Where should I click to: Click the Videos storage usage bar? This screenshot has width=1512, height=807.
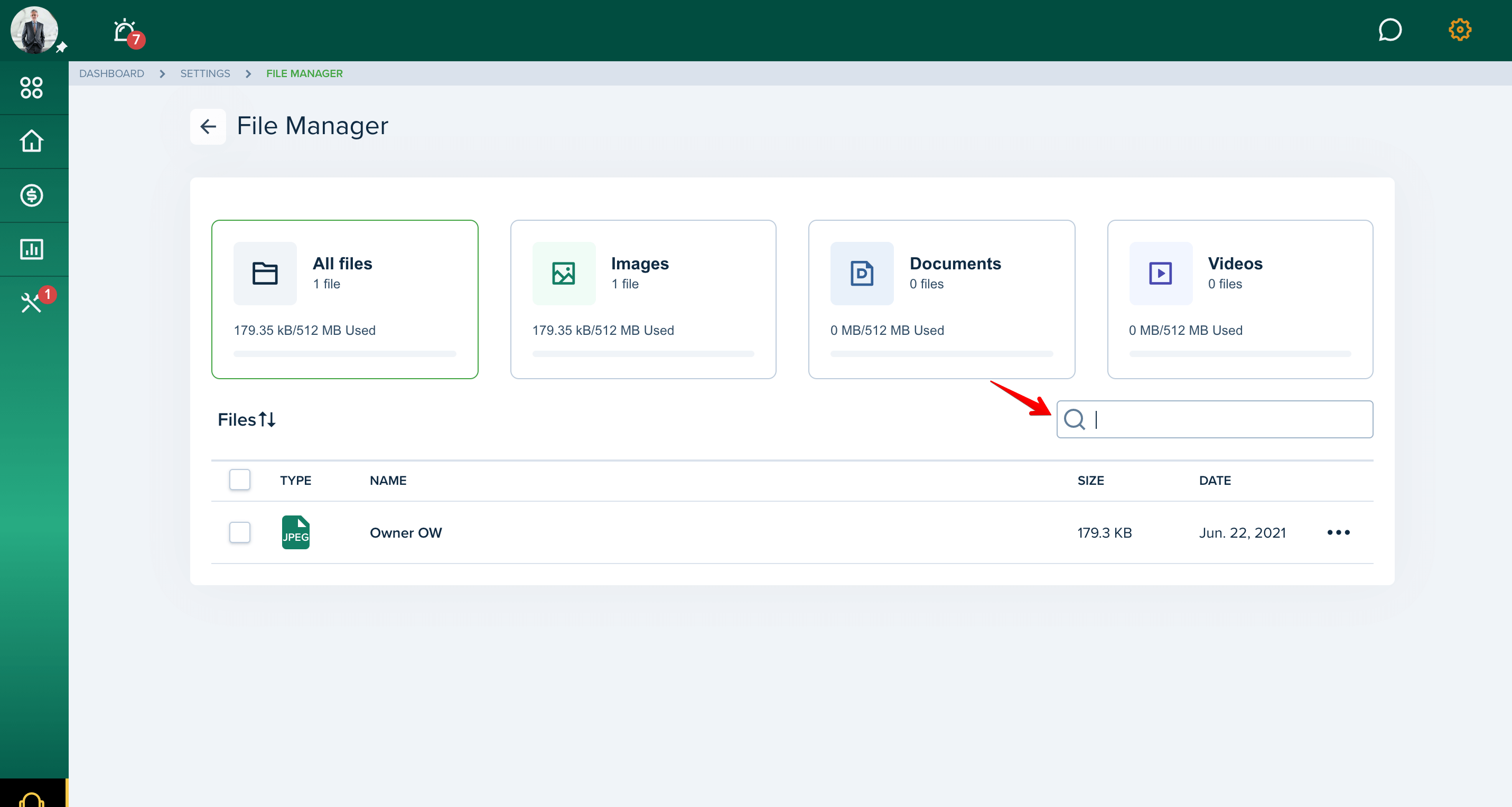[x=1239, y=354]
